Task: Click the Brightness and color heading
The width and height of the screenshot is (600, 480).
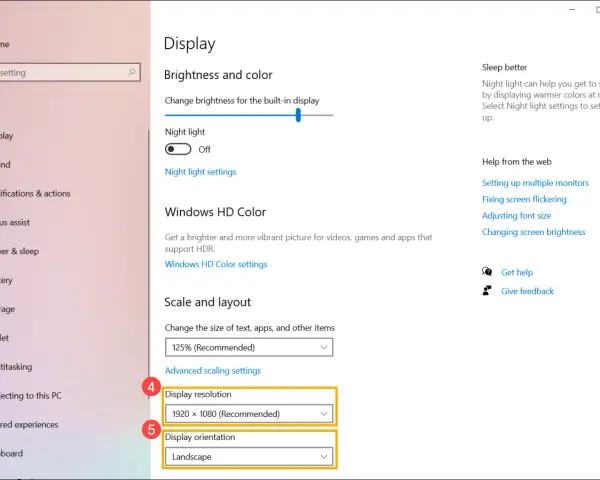Action: pyautogui.click(x=218, y=75)
